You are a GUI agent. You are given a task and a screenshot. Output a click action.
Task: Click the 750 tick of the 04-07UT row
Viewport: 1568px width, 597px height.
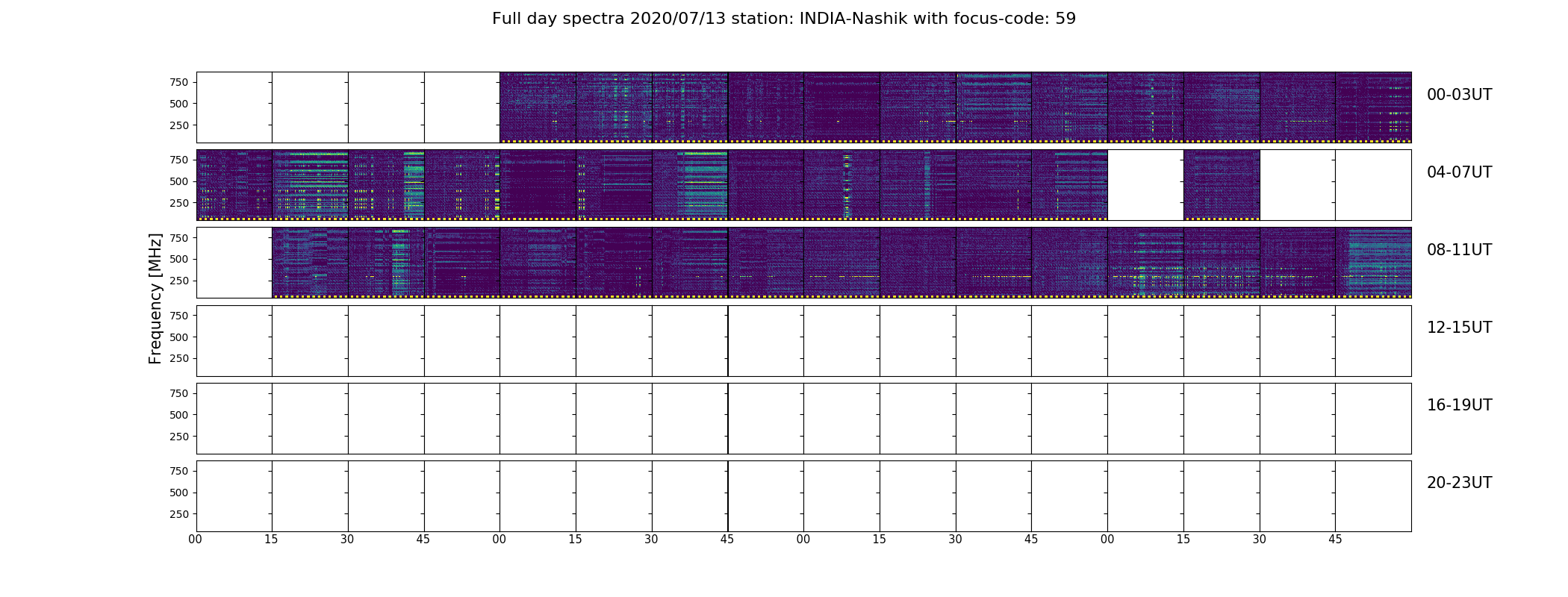tap(179, 160)
